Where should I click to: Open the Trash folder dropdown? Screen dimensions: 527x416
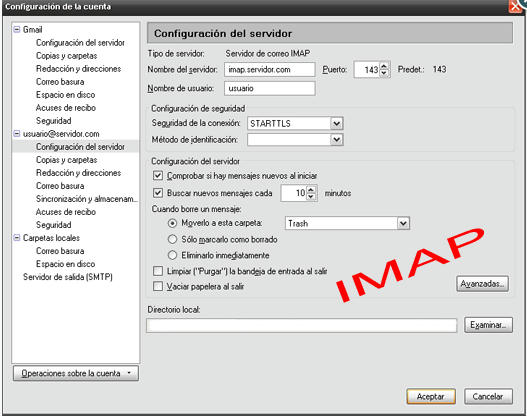pyautogui.click(x=403, y=223)
